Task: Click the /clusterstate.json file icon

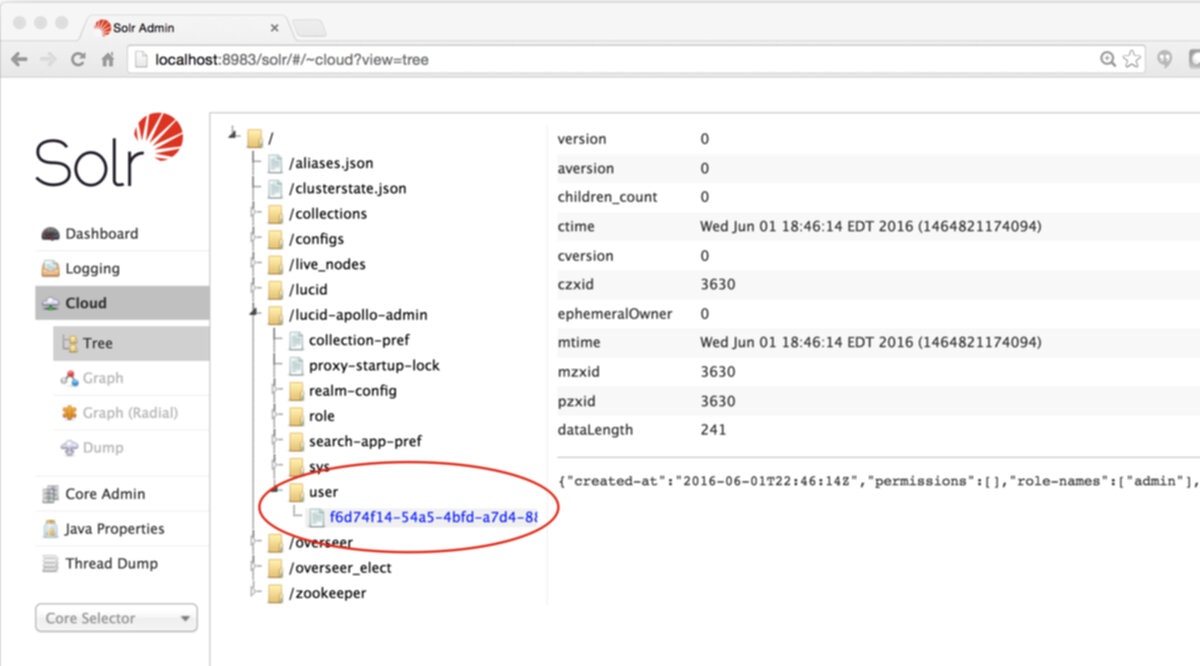Action: point(276,188)
